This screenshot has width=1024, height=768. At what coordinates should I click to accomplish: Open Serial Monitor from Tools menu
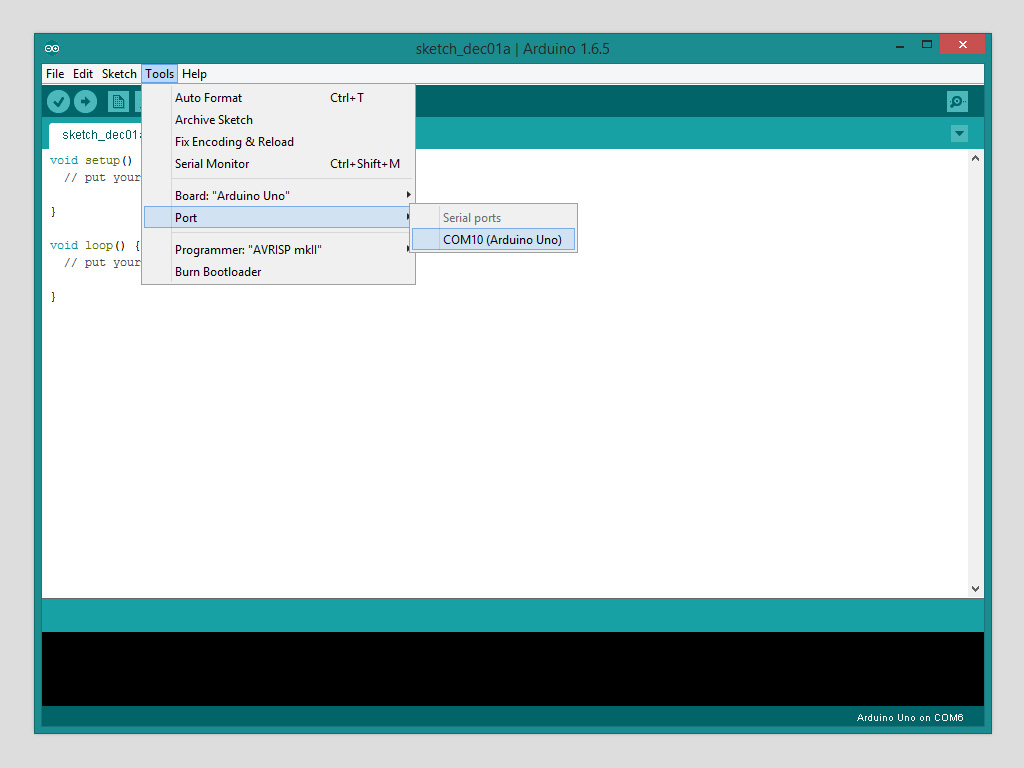coord(279,164)
